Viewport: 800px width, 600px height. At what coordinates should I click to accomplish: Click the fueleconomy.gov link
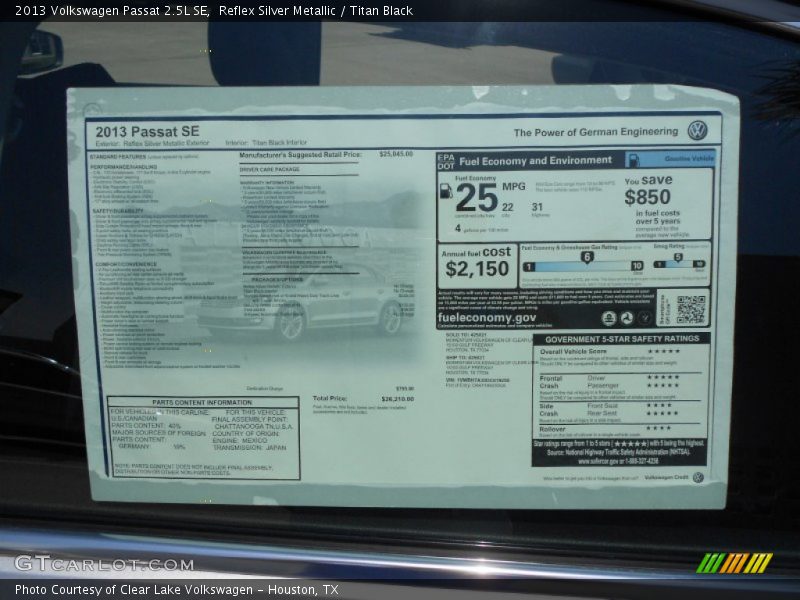[487, 317]
